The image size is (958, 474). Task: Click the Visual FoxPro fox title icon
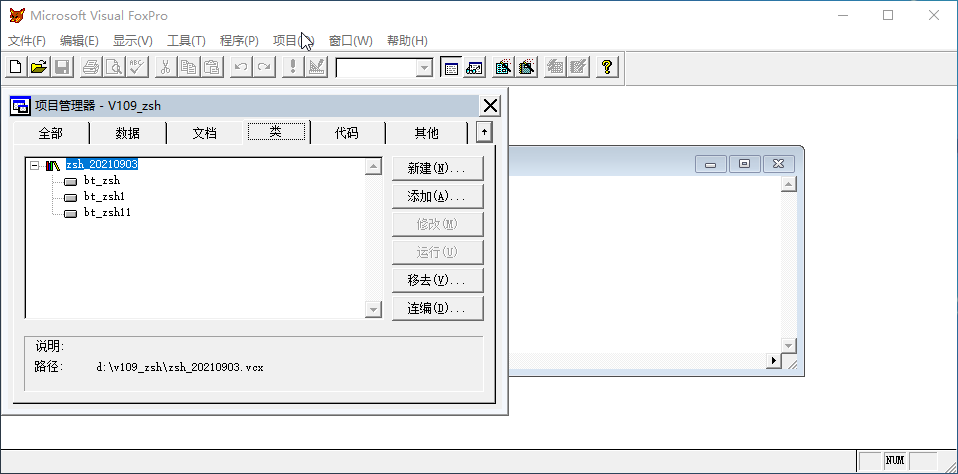(x=17, y=15)
